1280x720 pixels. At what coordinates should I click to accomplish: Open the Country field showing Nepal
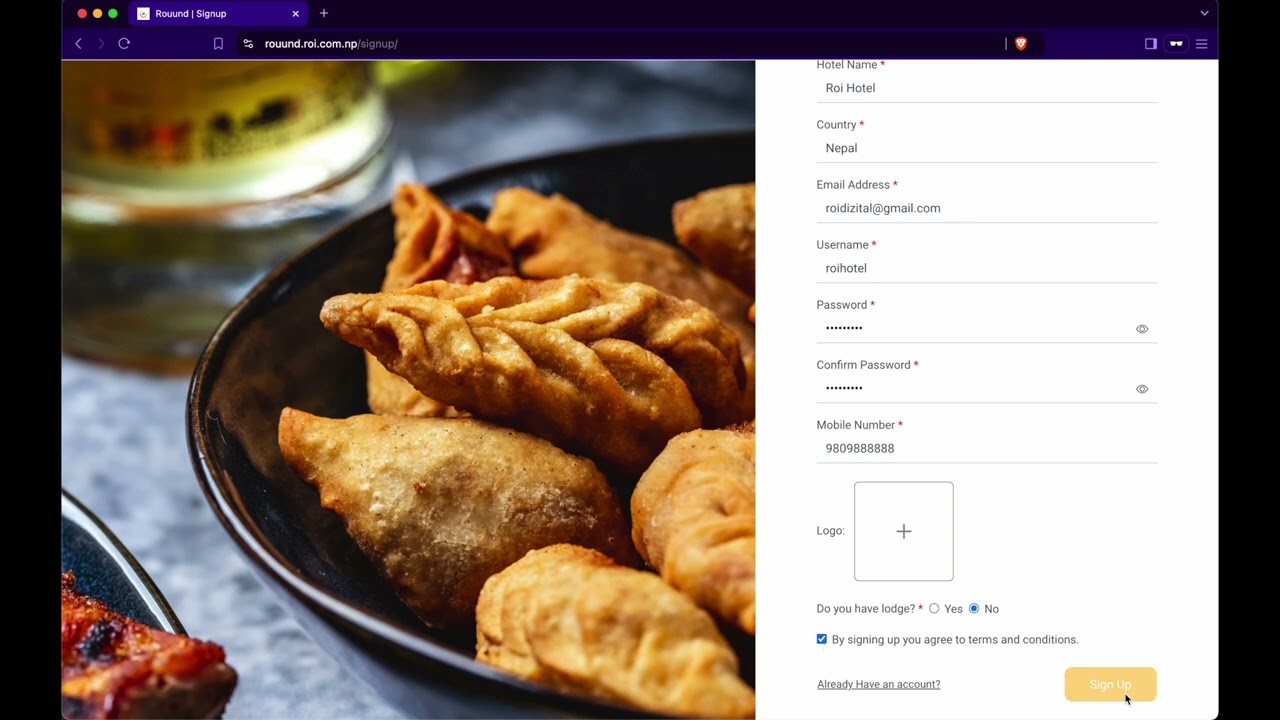coord(986,148)
